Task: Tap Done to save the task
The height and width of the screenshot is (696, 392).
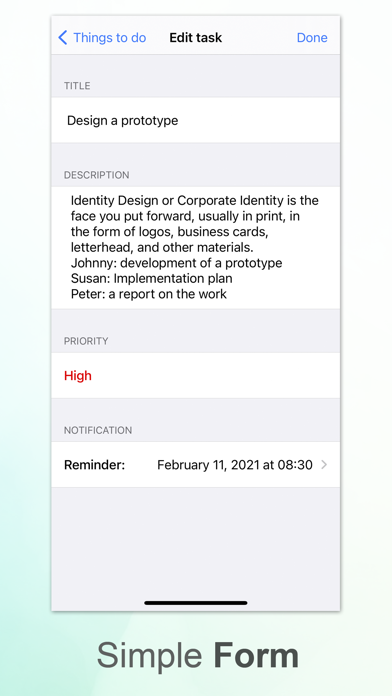Action: point(312,38)
